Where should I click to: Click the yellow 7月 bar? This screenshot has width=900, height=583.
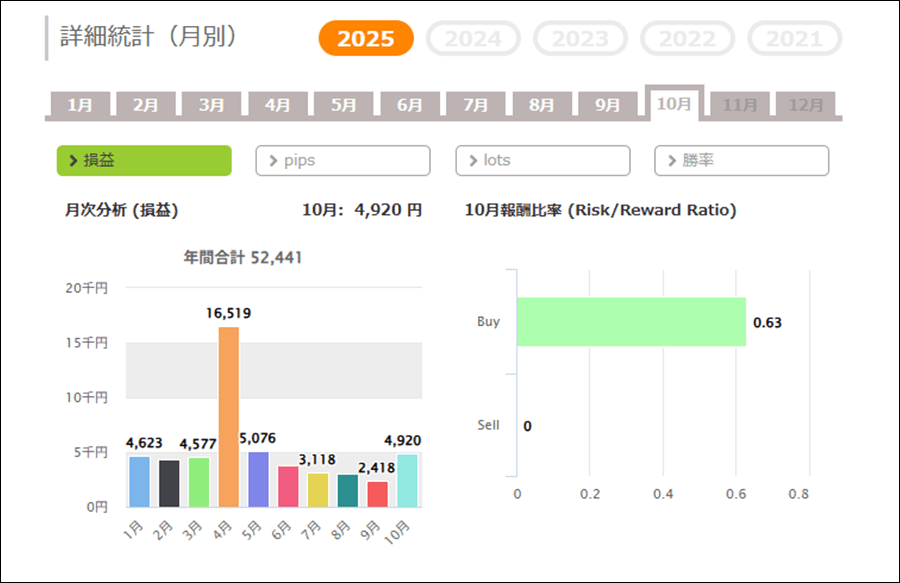(318, 490)
